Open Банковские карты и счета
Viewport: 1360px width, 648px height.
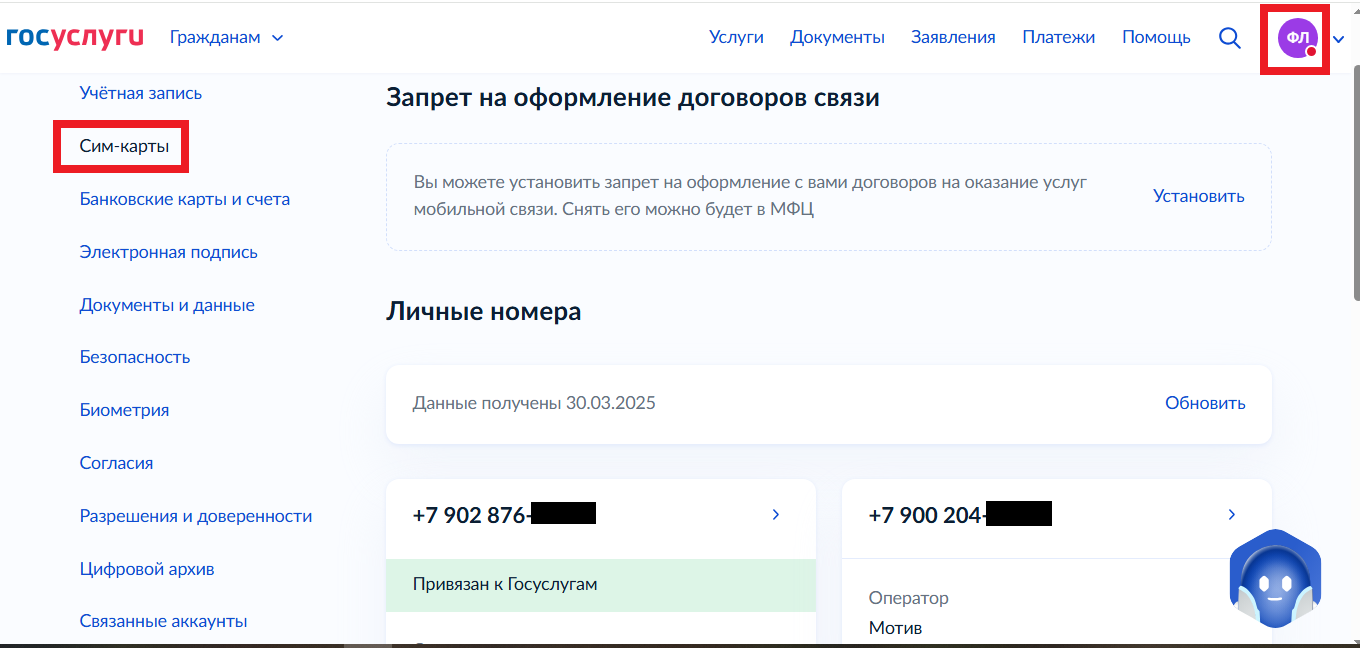pos(185,199)
